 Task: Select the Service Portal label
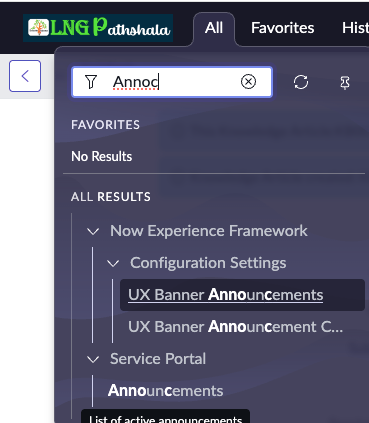point(158,359)
